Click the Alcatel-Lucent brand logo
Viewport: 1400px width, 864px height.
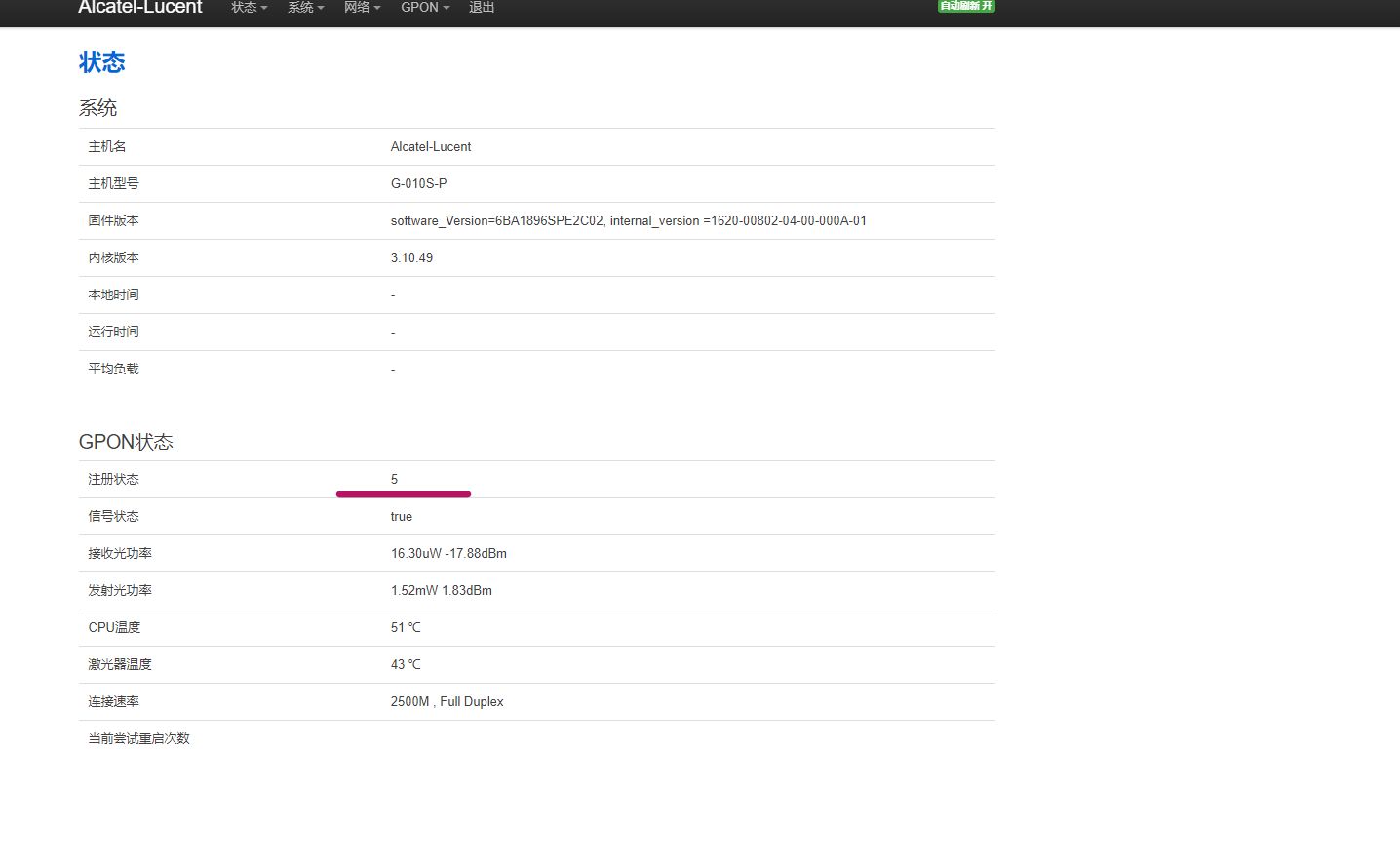140,8
